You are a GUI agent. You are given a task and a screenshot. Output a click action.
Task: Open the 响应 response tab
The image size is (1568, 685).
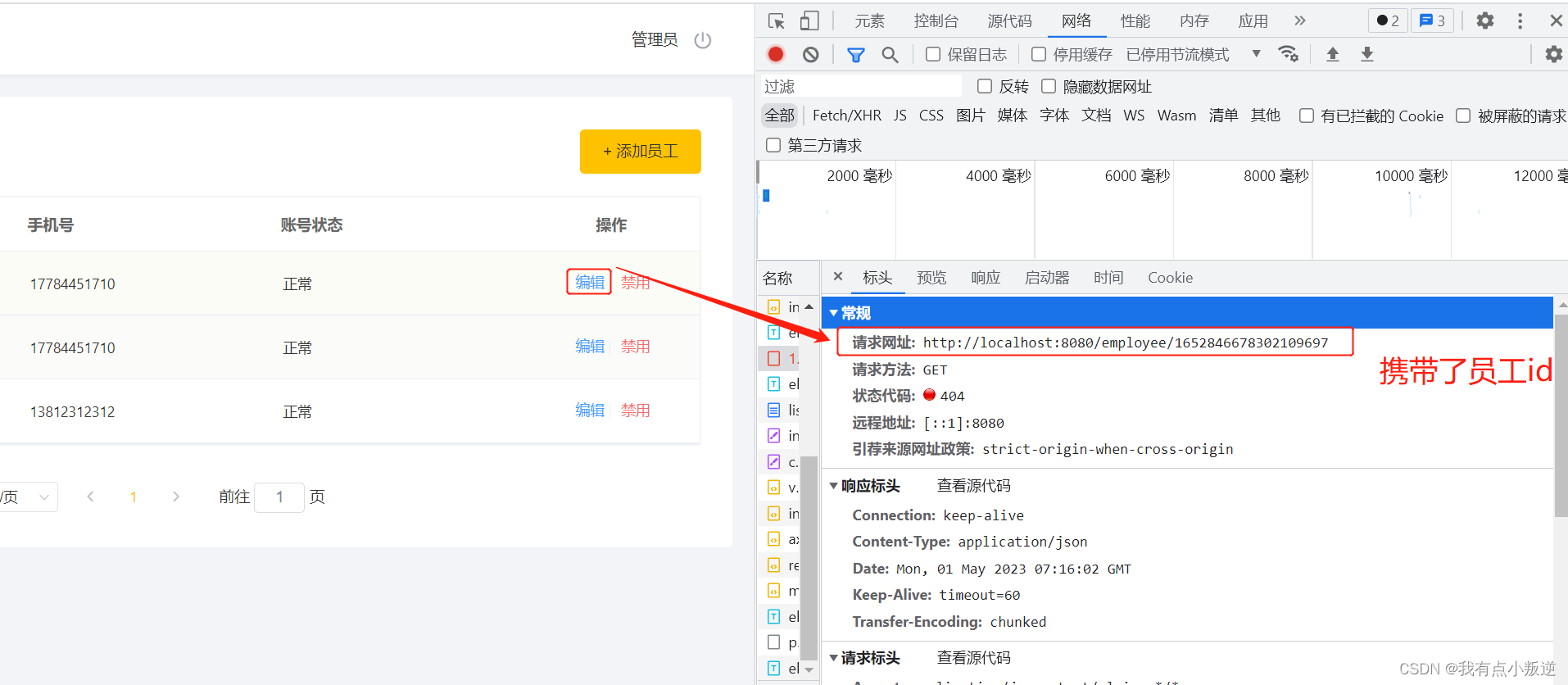coord(986,278)
